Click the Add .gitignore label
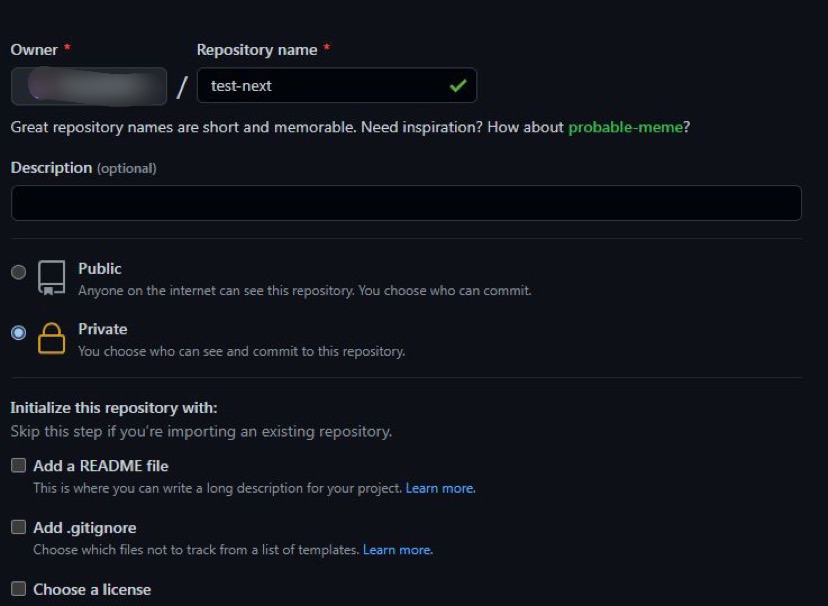Viewport: 828px width, 606px height. (85, 528)
